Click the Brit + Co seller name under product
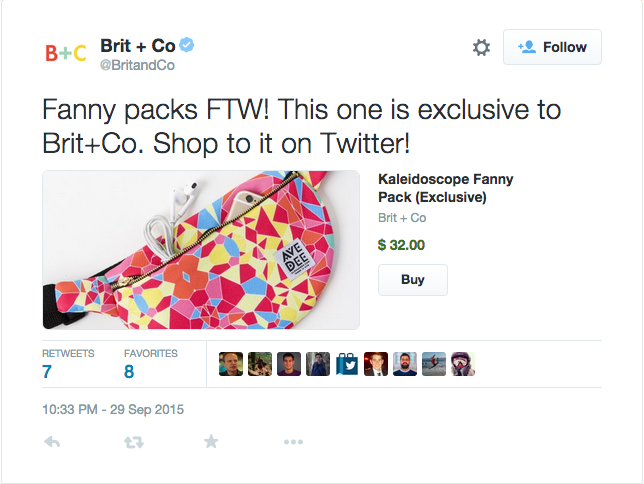Image resolution: width=644 pixels, height=484 pixels. (402, 218)
